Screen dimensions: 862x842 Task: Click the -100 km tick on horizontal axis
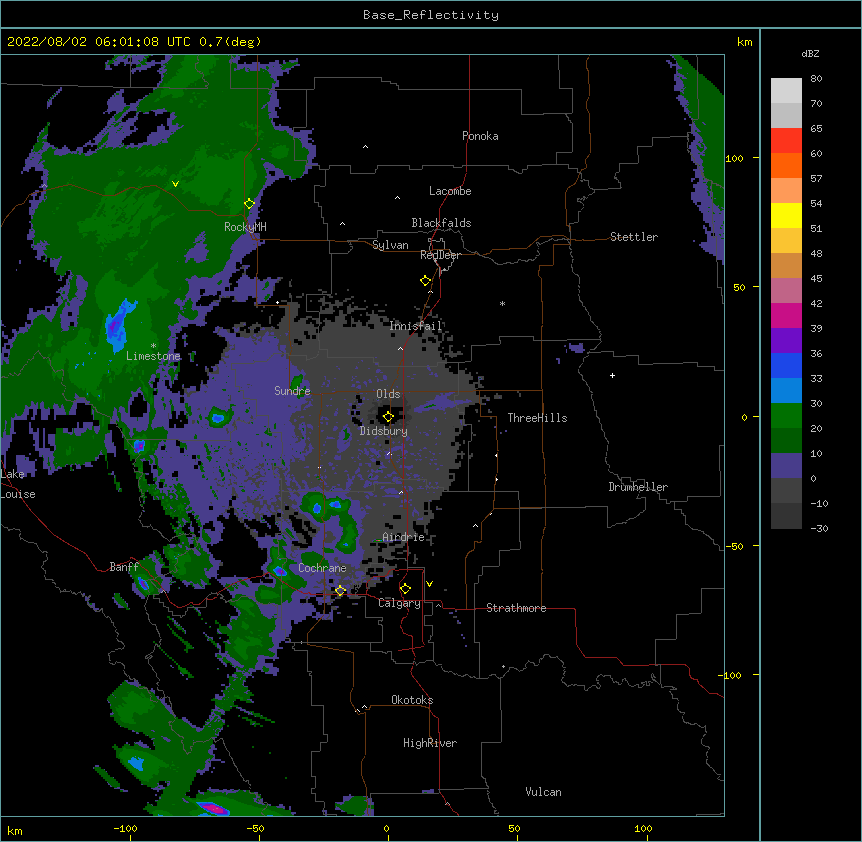[x=125, y=828]
